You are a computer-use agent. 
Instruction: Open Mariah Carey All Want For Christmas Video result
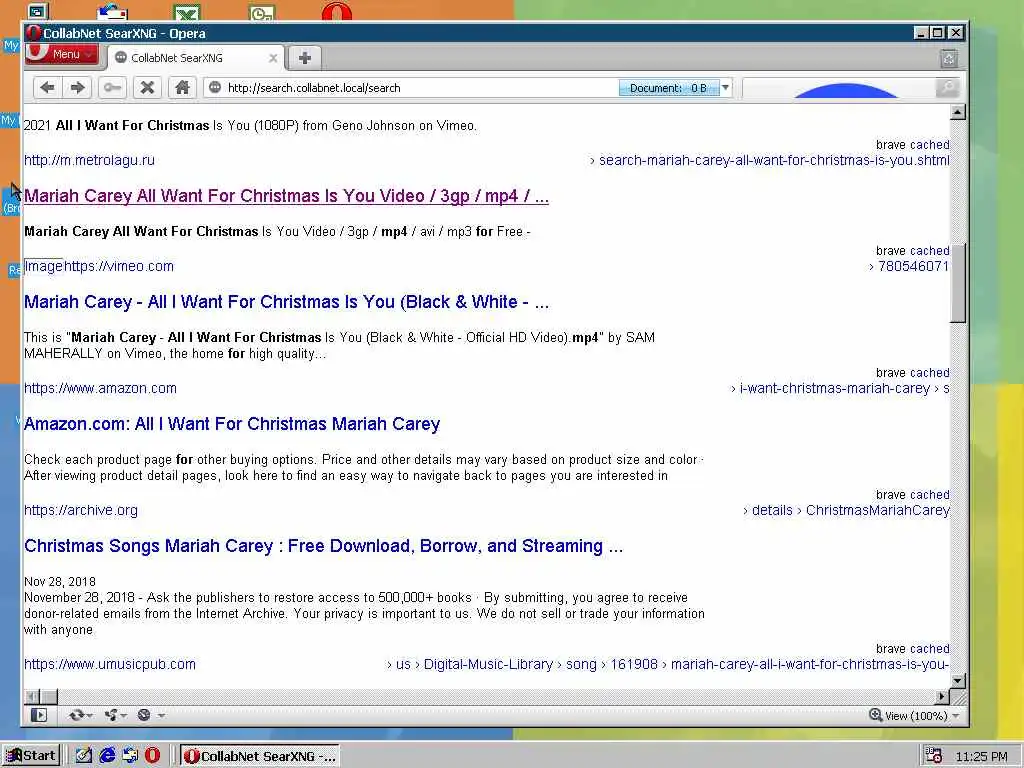[286, 196]
